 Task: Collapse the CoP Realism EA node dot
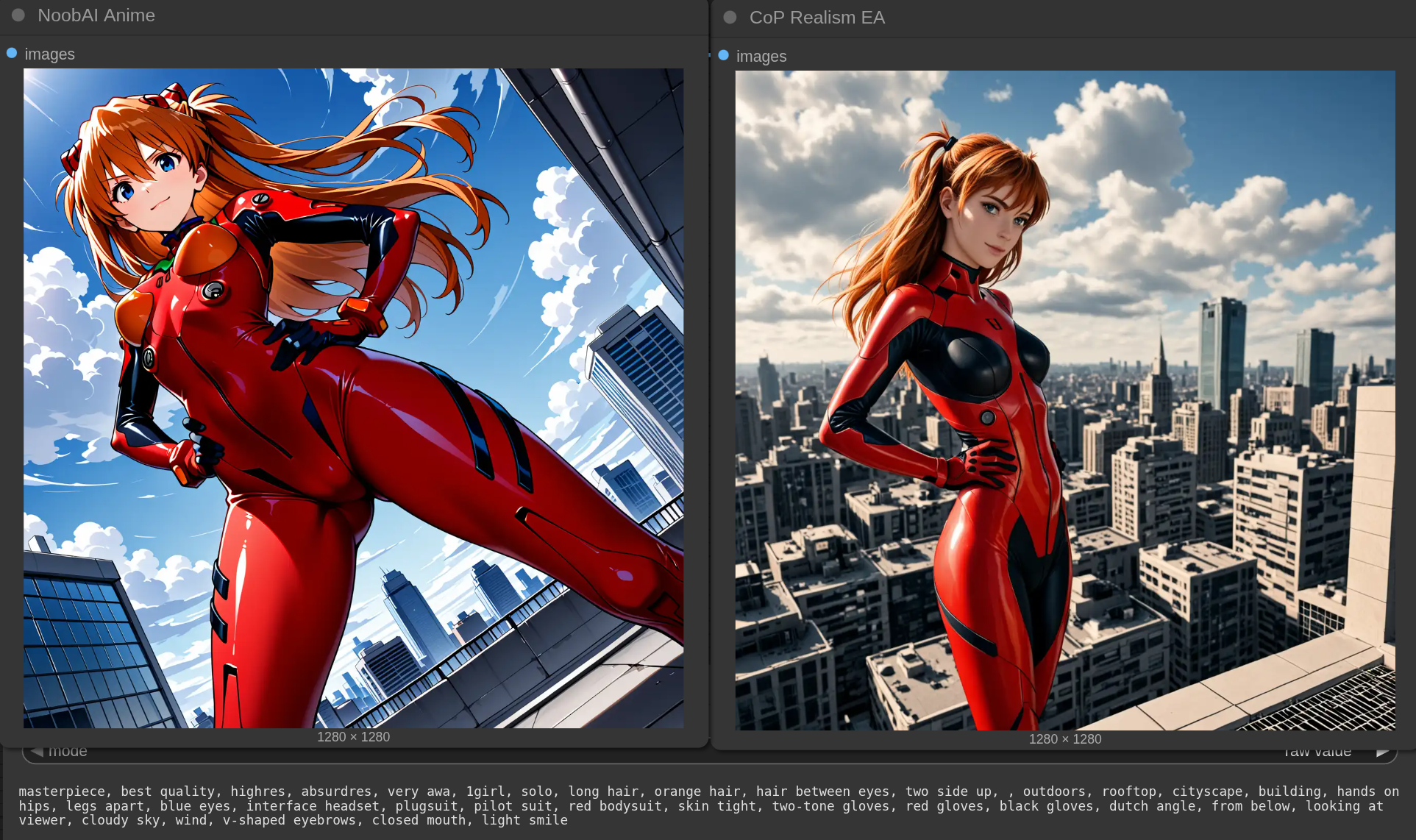coord(730,17)
